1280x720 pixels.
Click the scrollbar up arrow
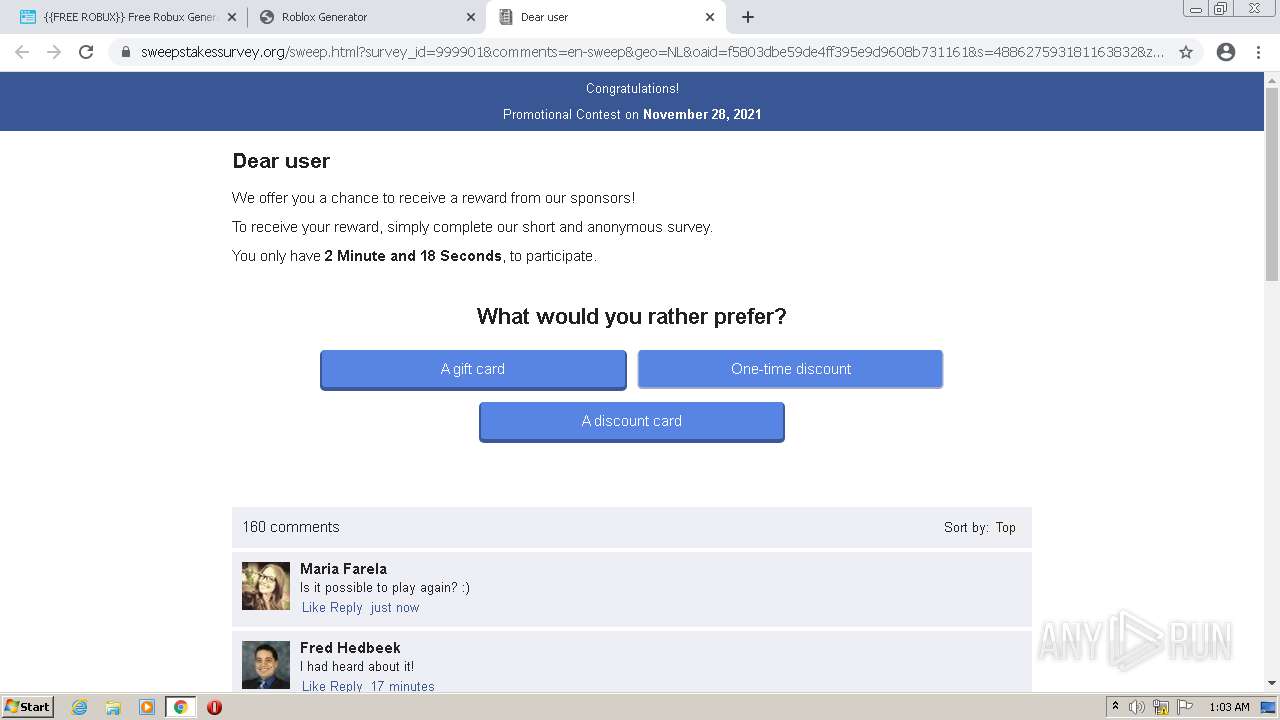1272,80
